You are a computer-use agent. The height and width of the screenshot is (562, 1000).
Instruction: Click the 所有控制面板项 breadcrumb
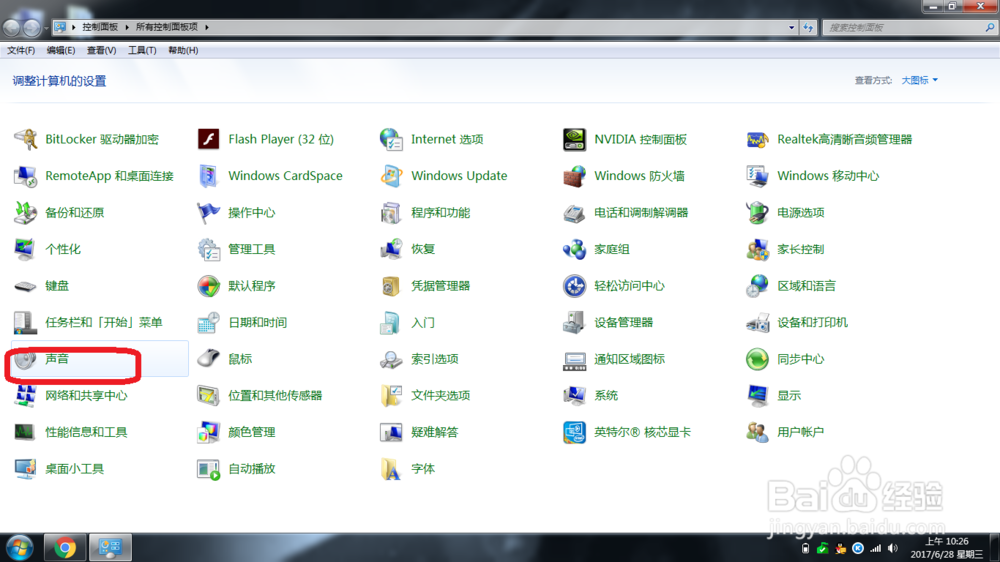(167, 27)
